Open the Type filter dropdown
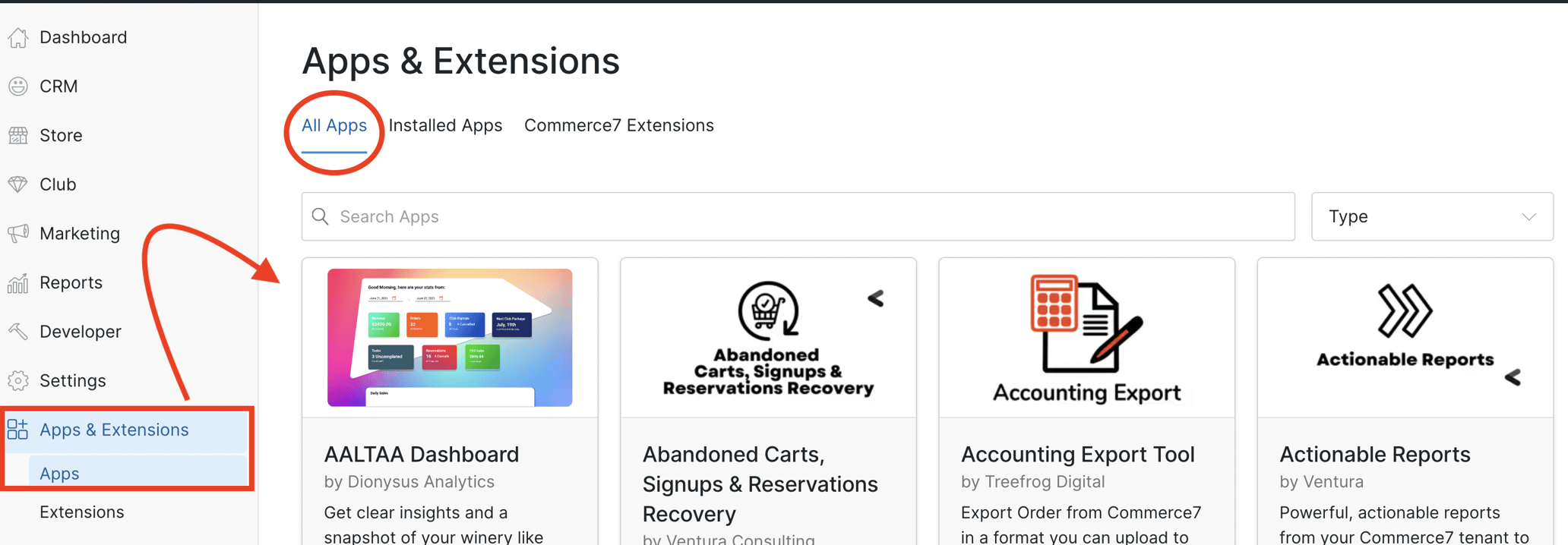 pyautogui.click(x=1431, y=216)
